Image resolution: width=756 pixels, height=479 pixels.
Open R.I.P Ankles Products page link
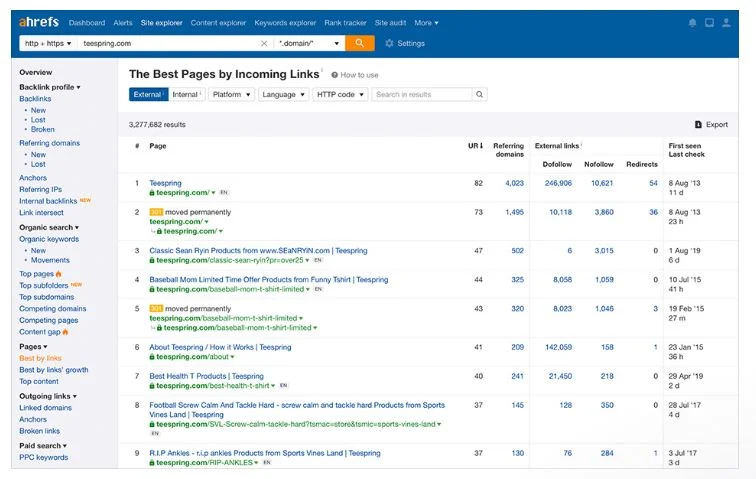pos(265,453)
